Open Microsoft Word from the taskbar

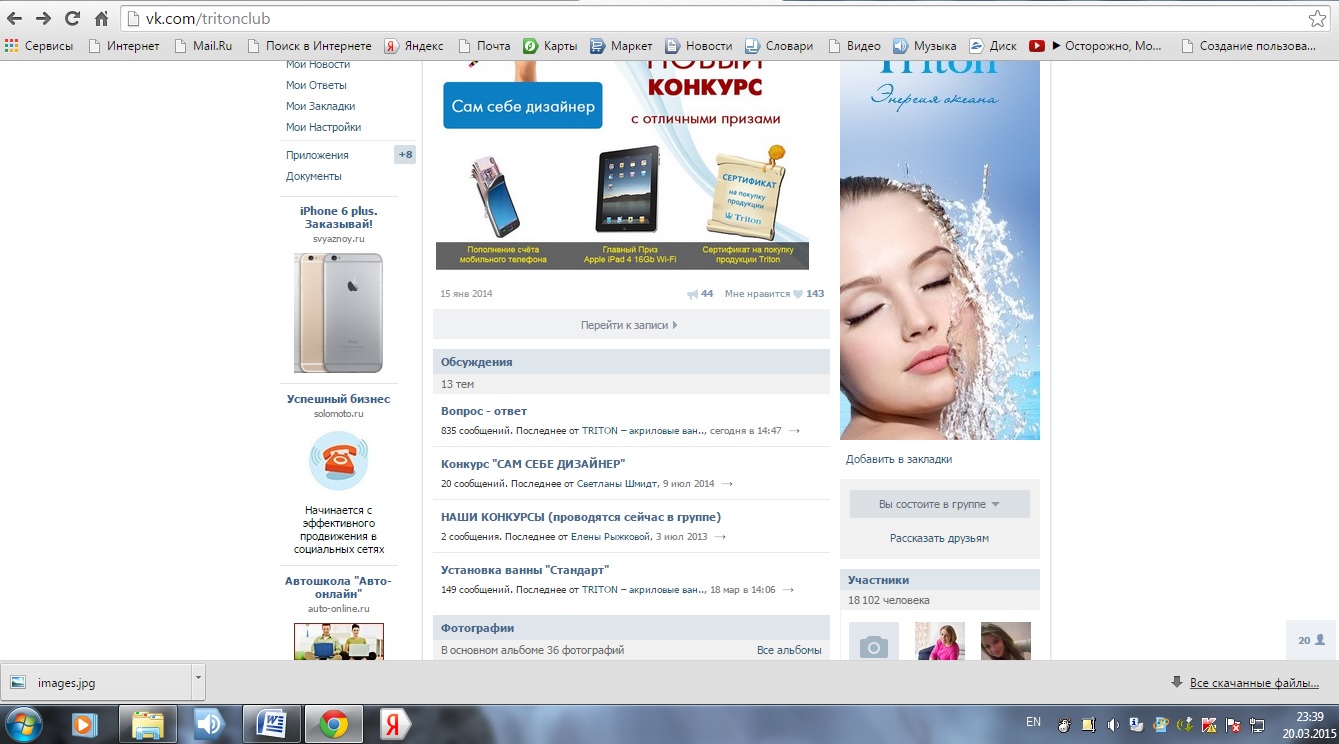point(271,723)
